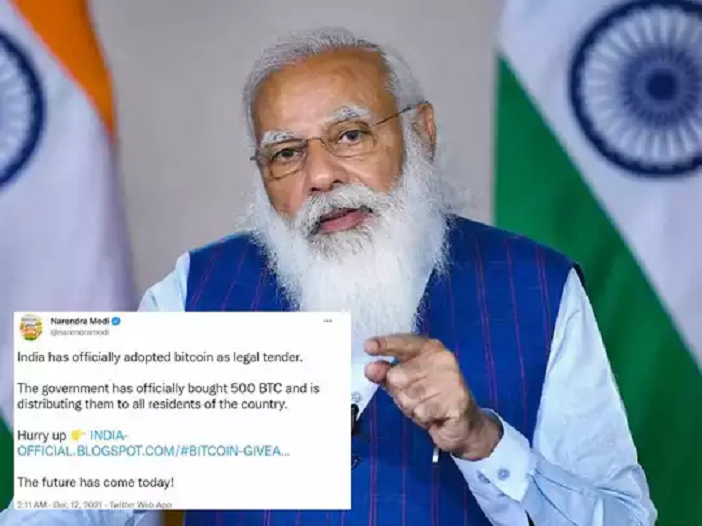Open the three-dot more options menu on the tweet
The width and height of the screenshot is (702, 526).
pyautogui.click(x=328, y=321)
